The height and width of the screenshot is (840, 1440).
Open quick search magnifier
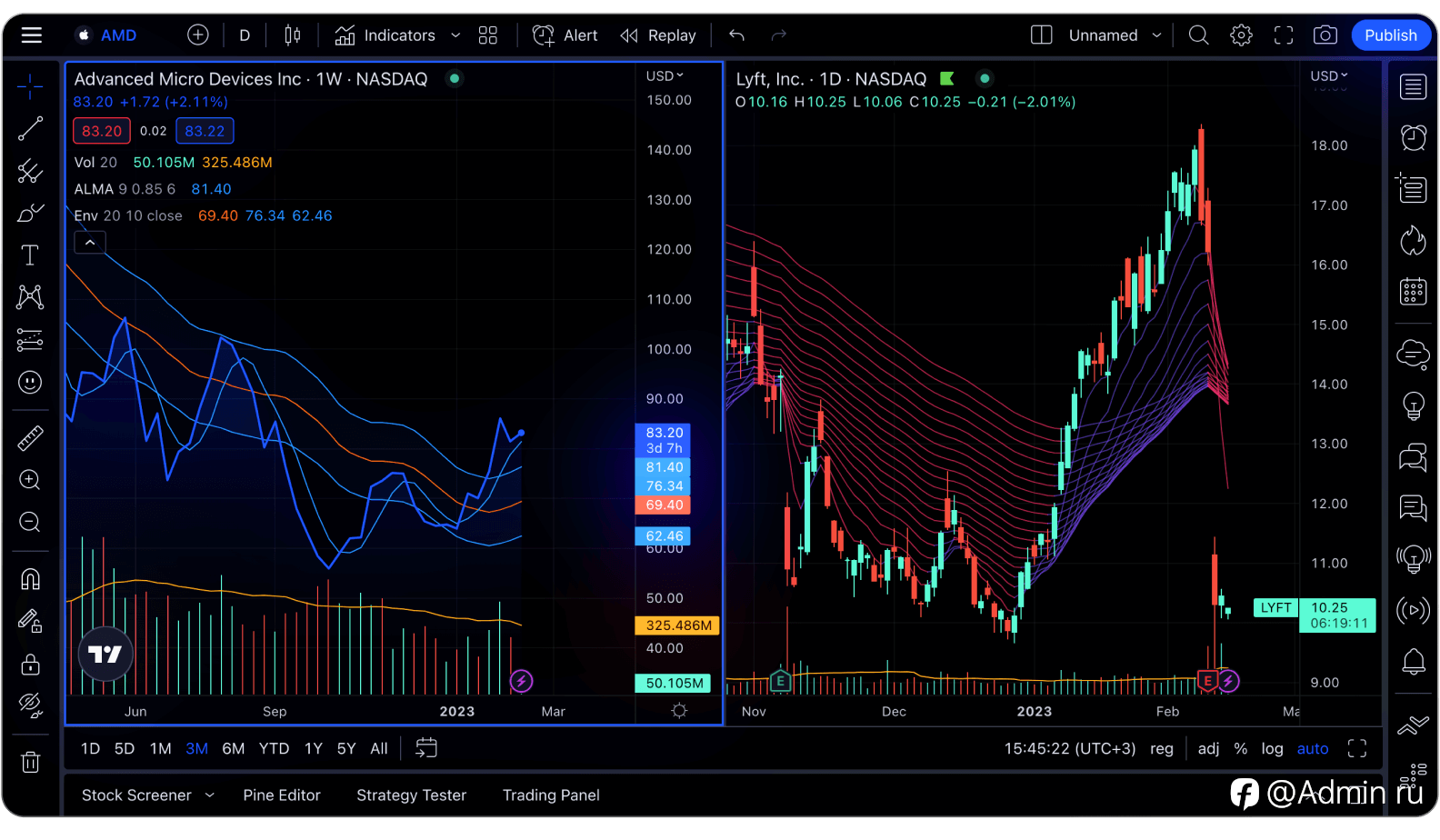click(1199, 35)
